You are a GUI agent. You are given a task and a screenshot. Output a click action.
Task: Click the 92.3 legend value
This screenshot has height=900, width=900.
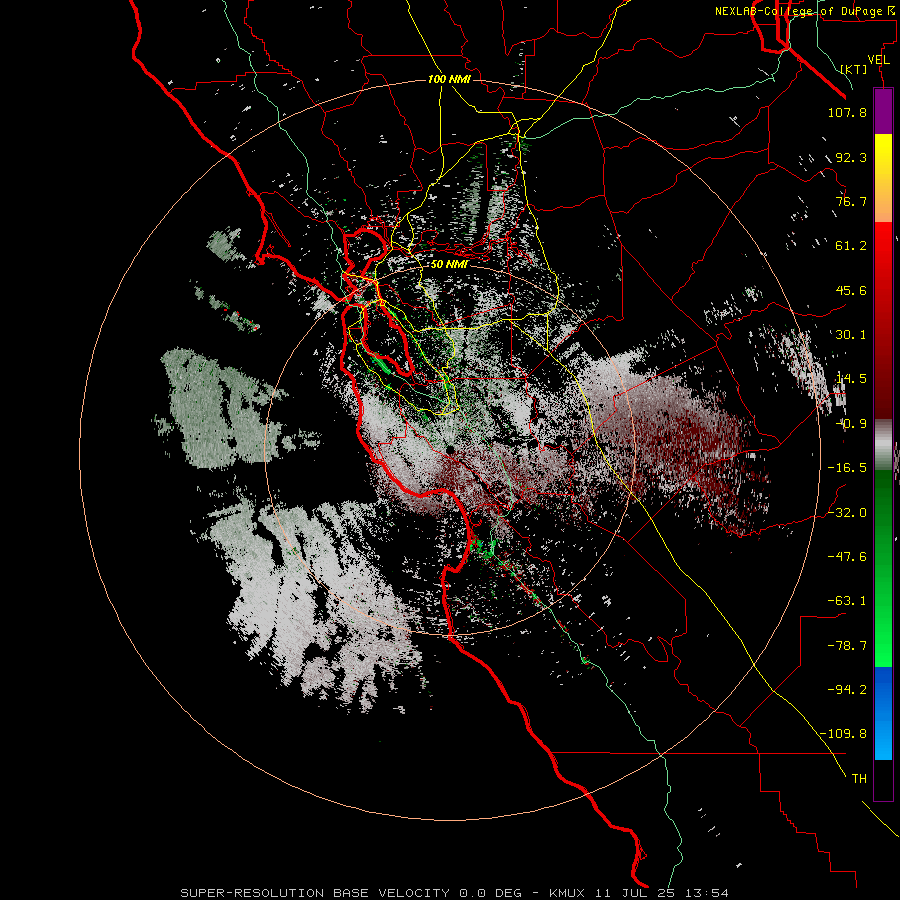pos(851,157)
